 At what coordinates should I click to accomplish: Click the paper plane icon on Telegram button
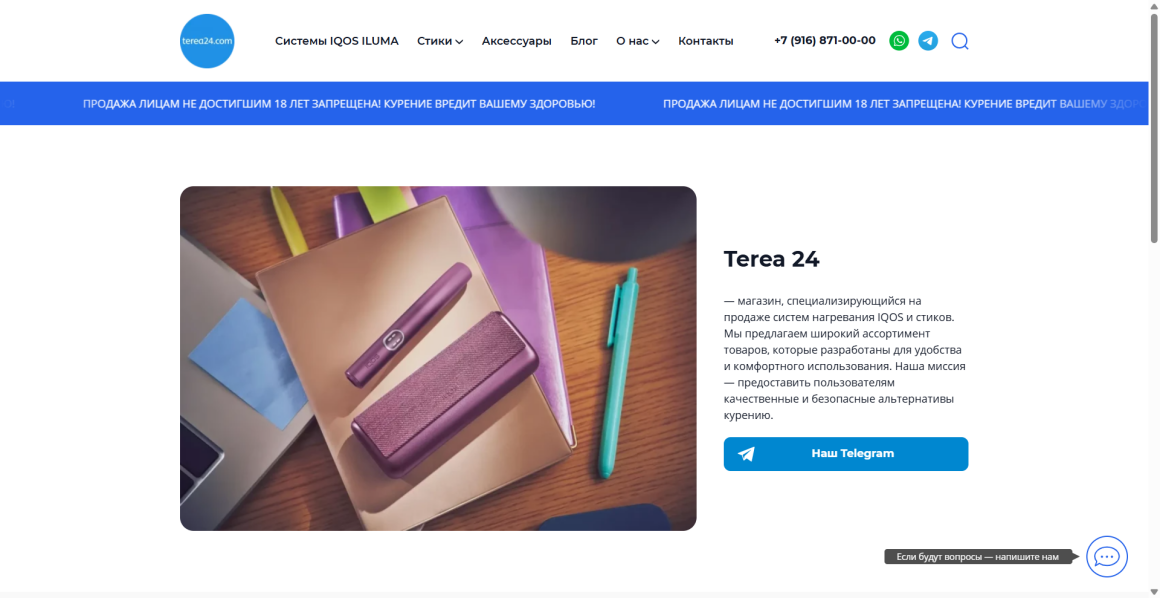point(746,454)
